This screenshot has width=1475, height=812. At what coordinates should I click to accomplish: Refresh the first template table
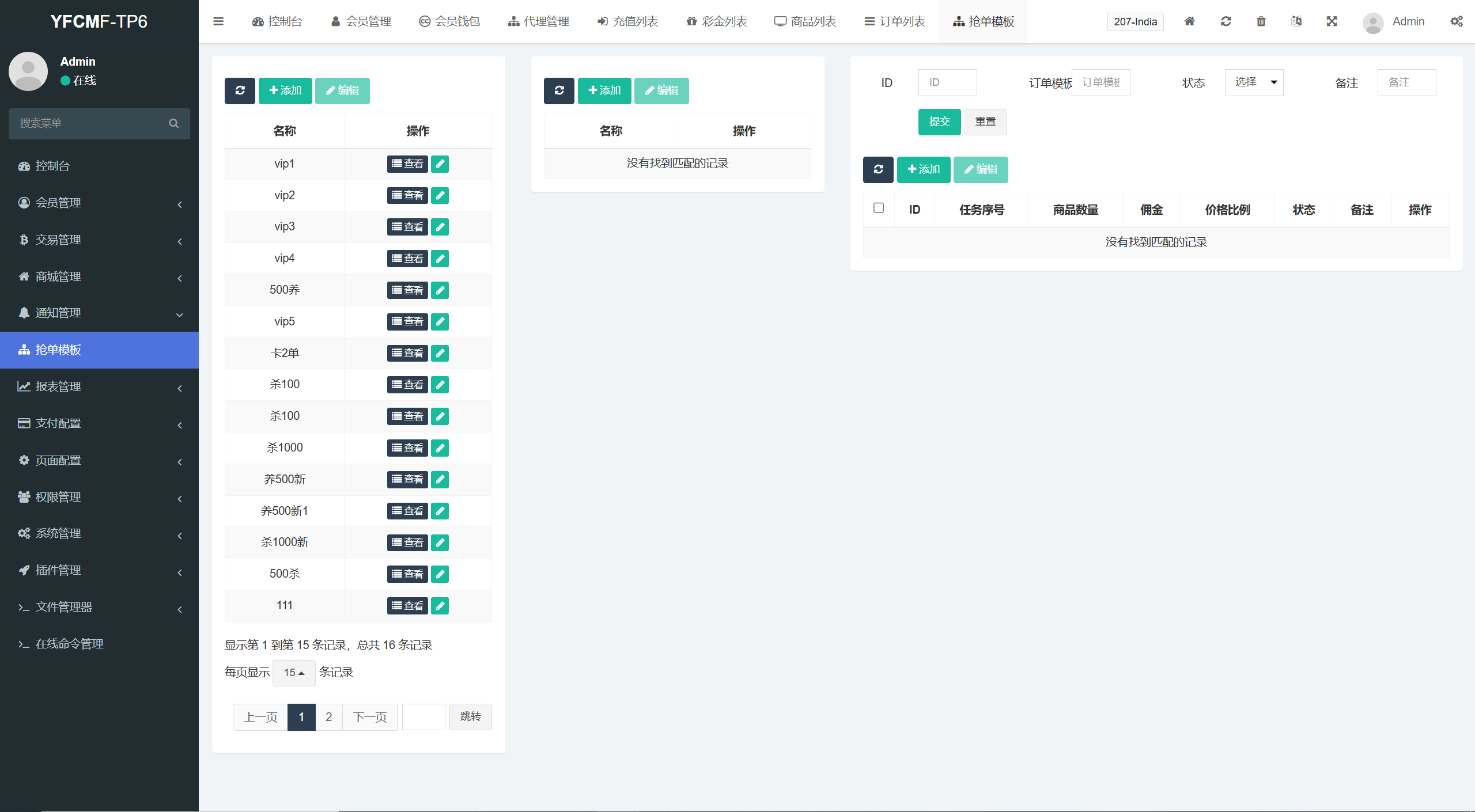[240, 90]
